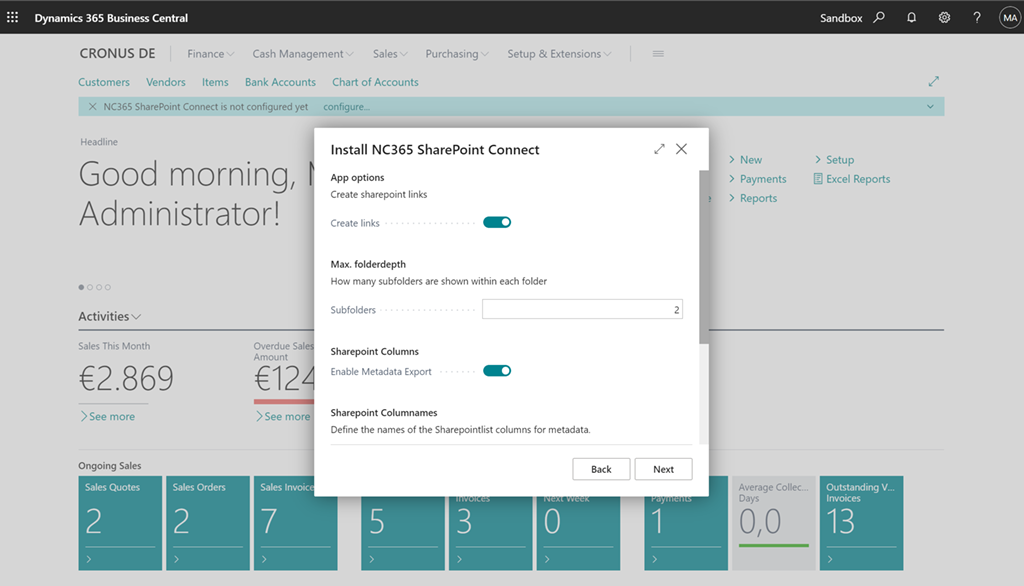Open the Vendors page

pyautogui.click(x=166, y=82)
